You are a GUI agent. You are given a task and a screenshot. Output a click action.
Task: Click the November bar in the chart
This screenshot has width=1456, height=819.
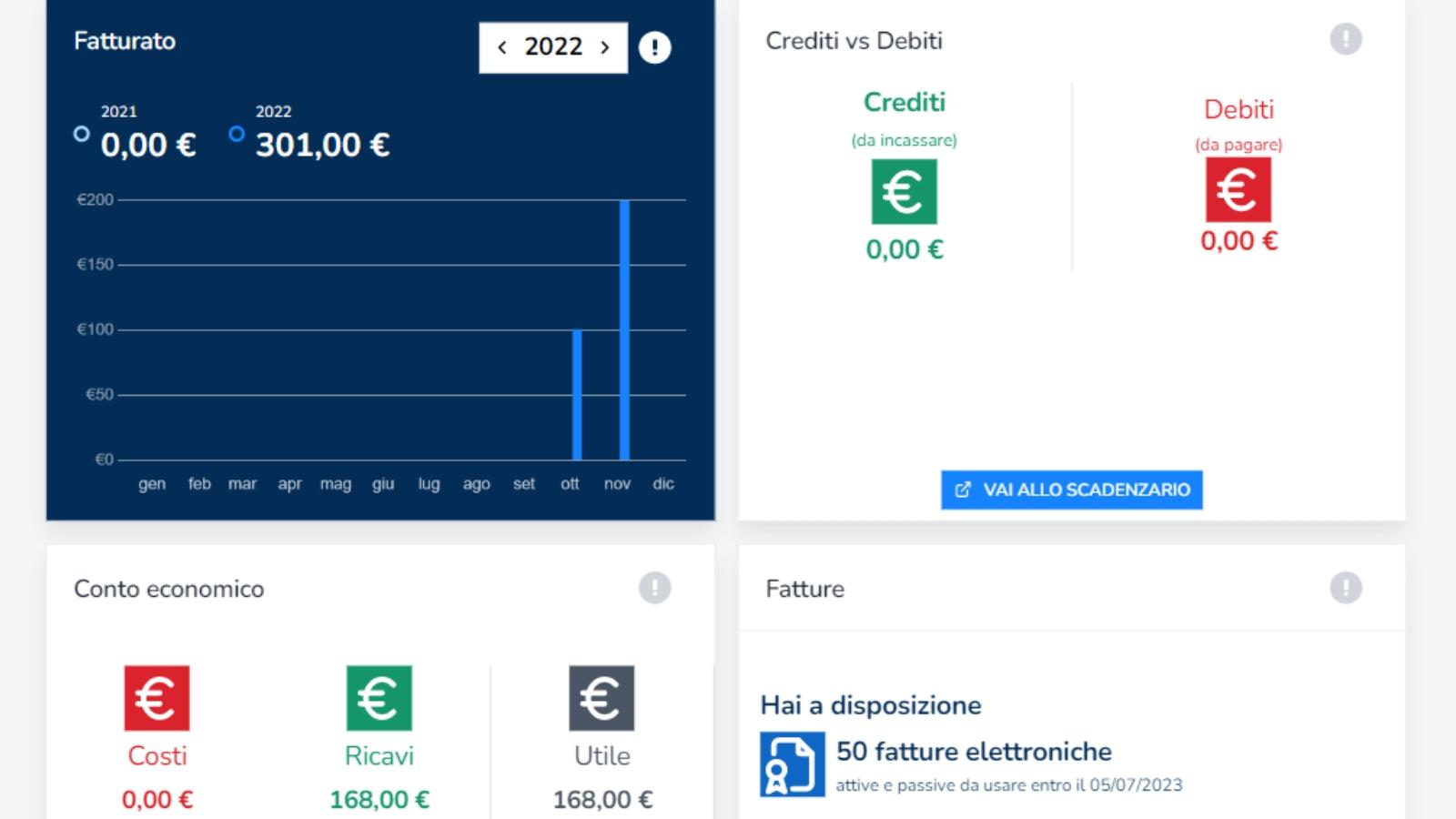point(623,328)
